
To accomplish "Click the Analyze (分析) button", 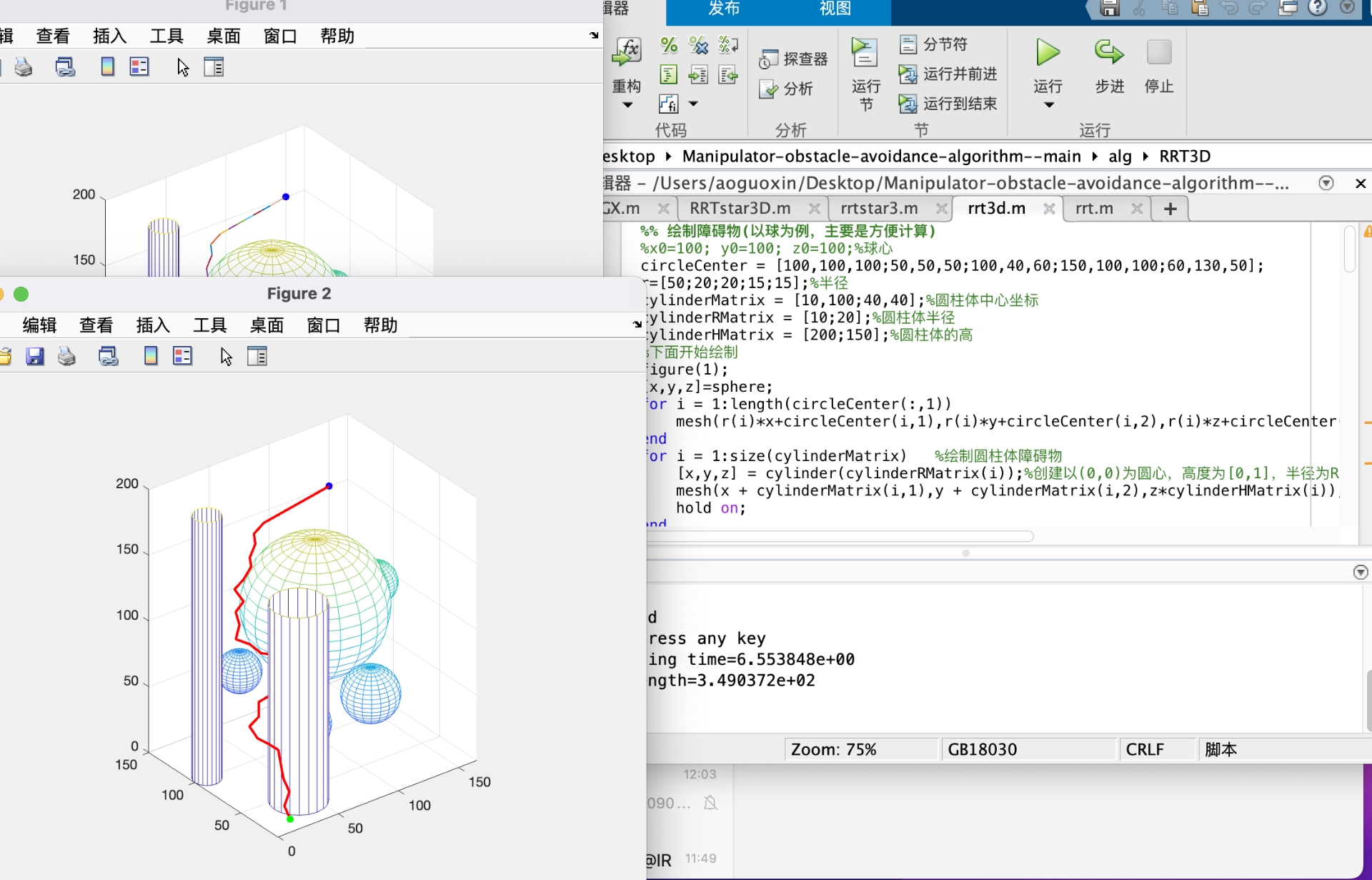I will click(786, 89).
